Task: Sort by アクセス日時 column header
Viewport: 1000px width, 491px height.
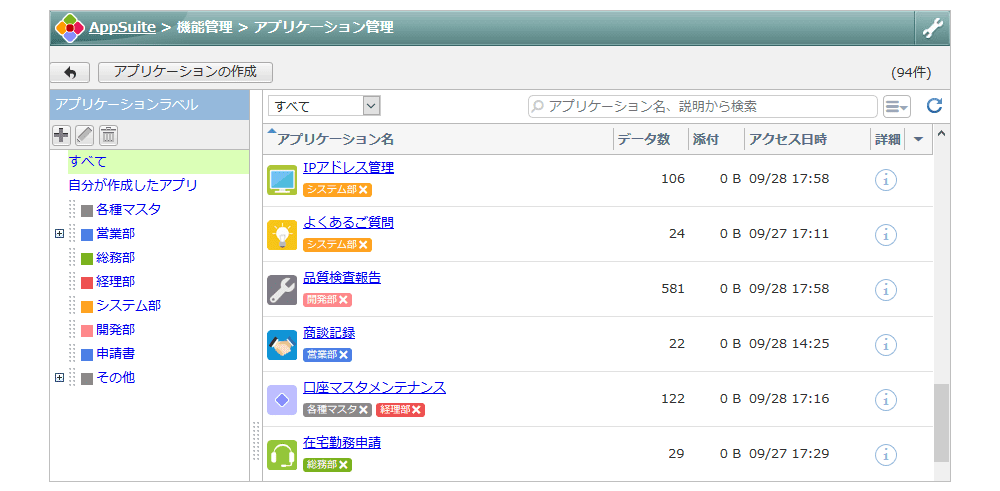Action: [x=788, y=140]
